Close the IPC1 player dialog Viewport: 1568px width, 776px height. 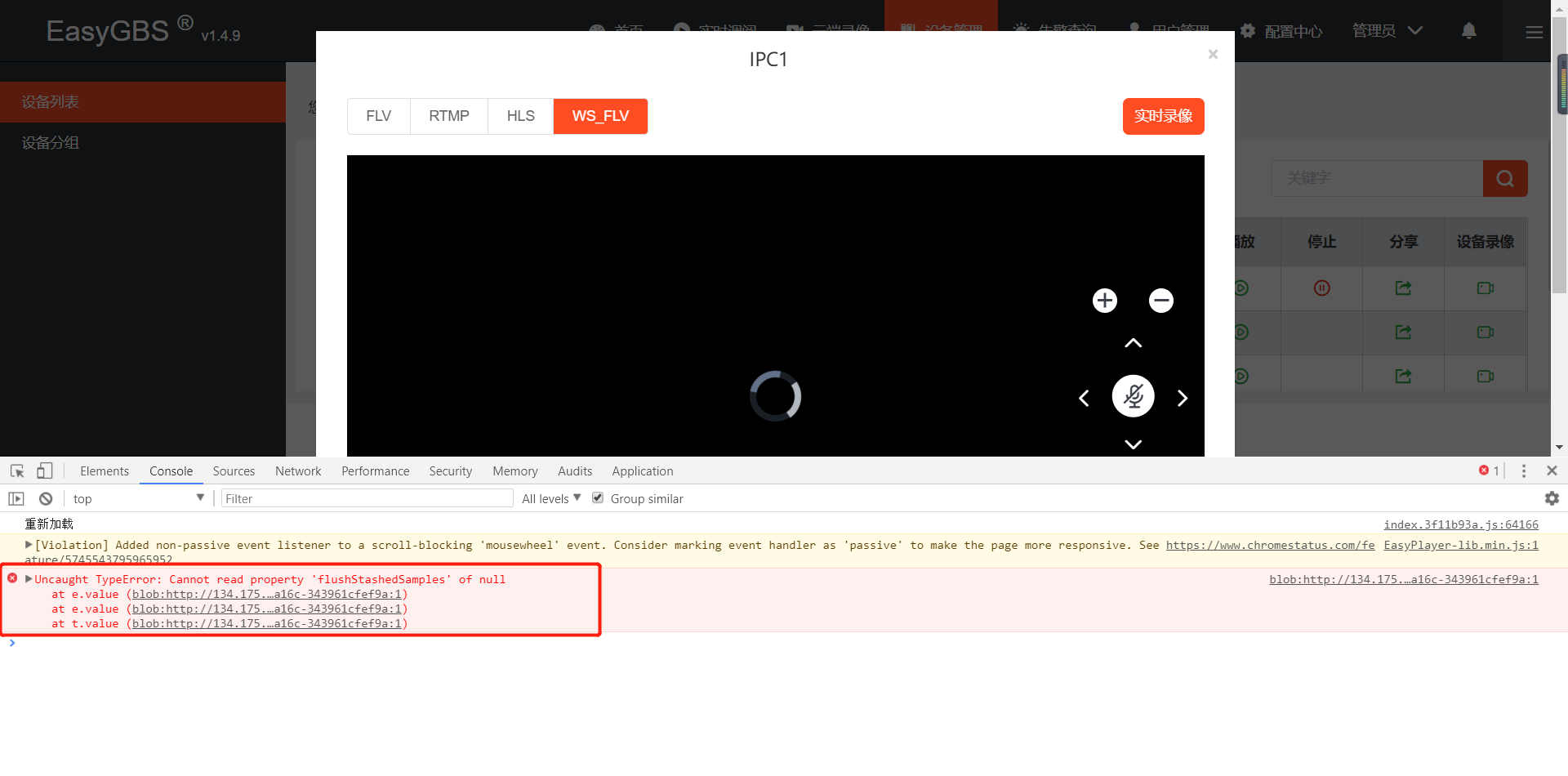(x=1213, y=54)
